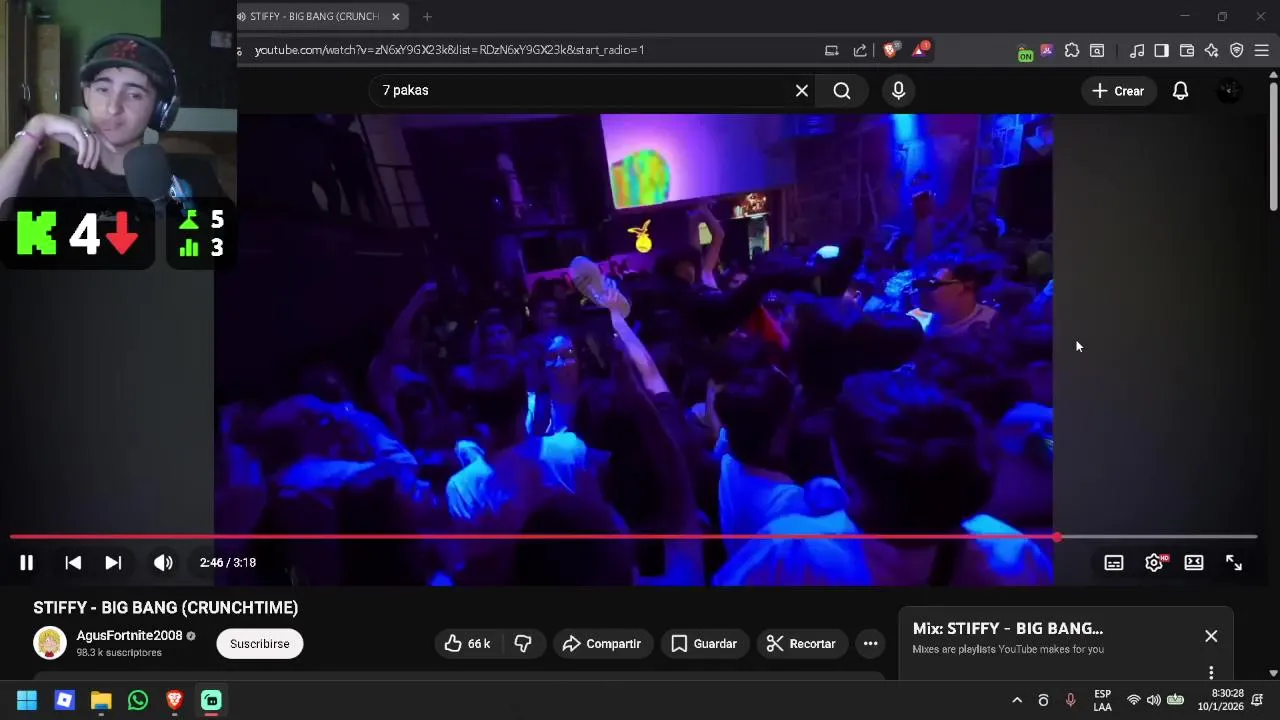Switch to theater mode view
Image resolution: width=1280 pixels, height=720 pixels.
pyautogui.click(x=1194, y=563)
